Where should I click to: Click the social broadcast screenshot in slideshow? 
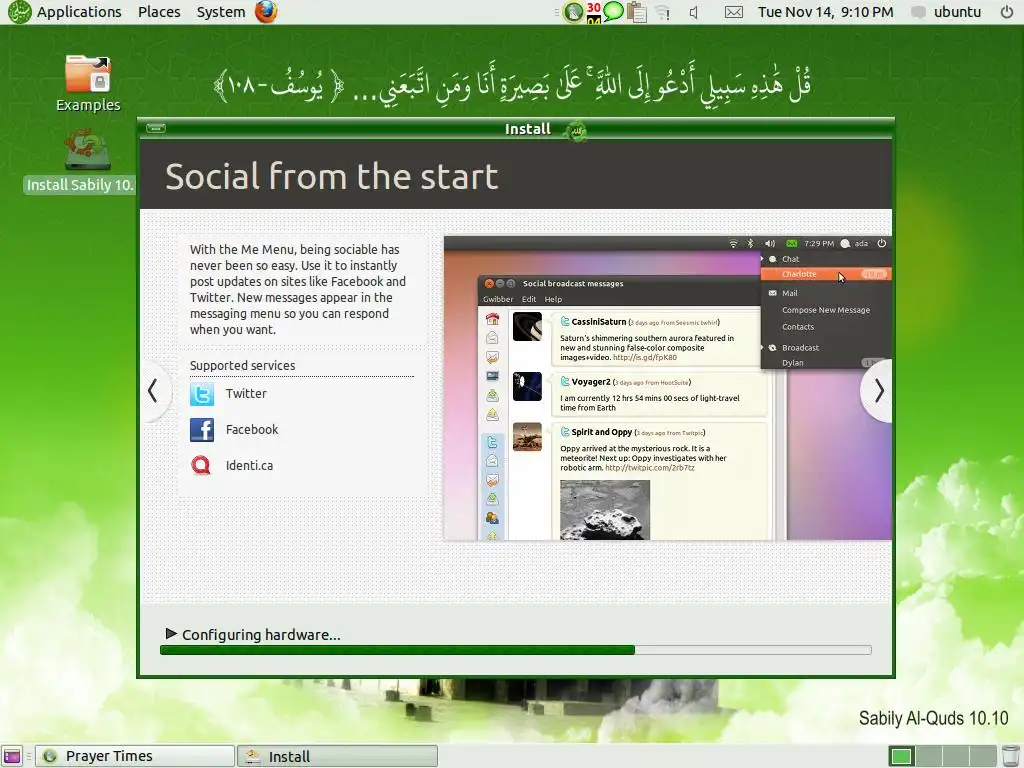pyautogui.click(x=667, y=388)
